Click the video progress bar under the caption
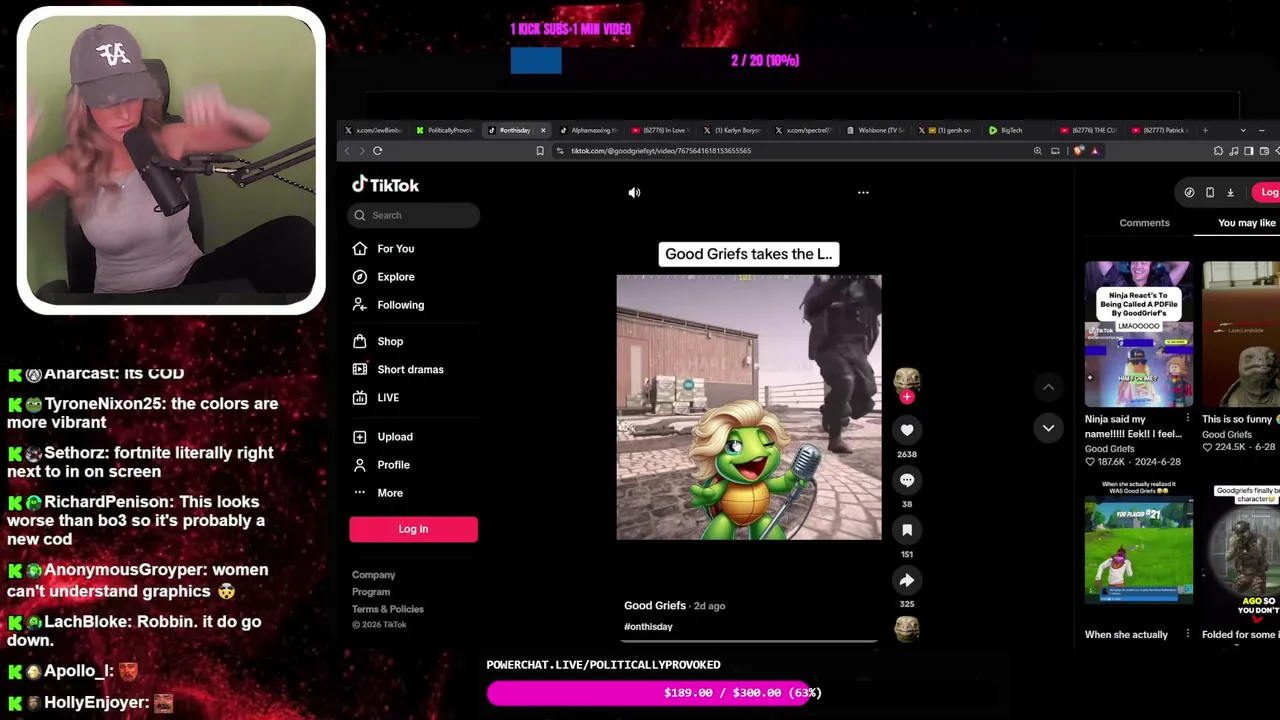 click(x=749, y=641)
